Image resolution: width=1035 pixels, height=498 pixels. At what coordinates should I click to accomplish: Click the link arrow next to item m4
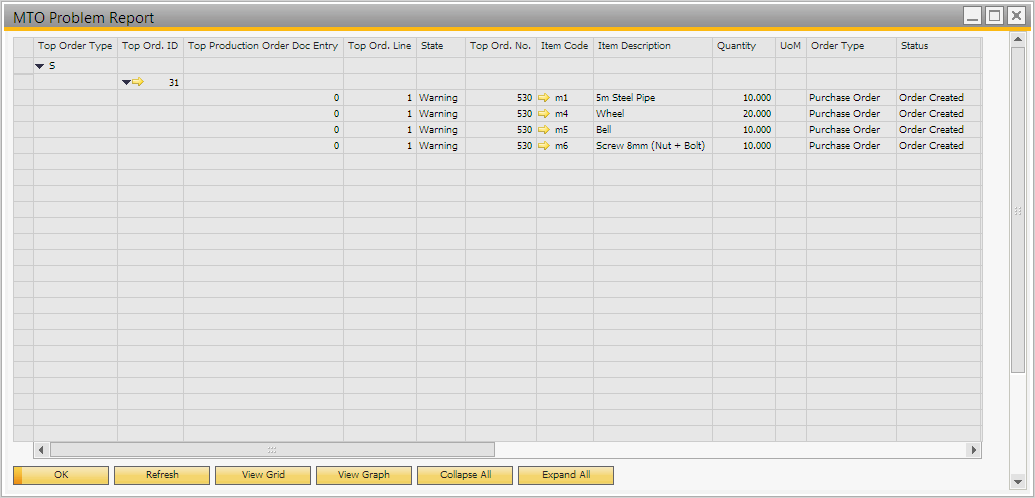[x=544, y=114]
